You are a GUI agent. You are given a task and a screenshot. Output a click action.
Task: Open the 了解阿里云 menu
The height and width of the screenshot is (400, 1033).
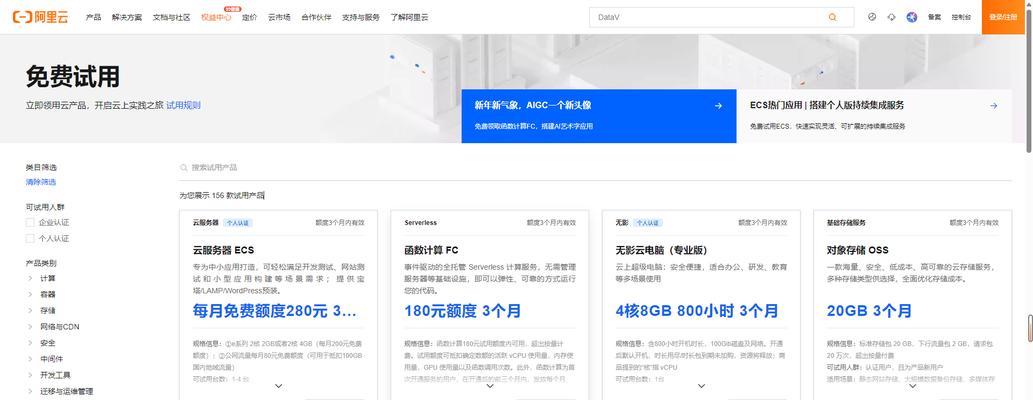click(x=409, y=17)
